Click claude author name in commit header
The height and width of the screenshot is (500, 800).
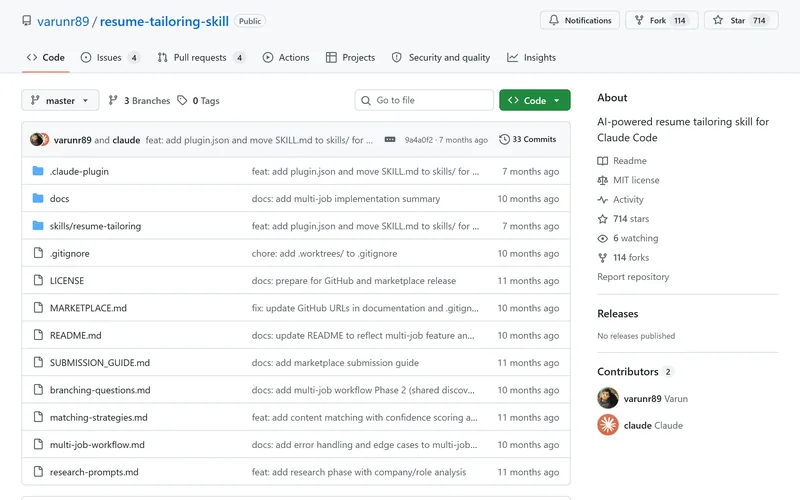click(x=126, y=140)
